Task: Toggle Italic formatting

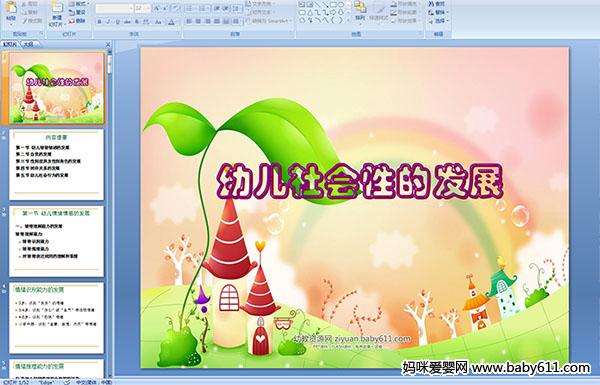Action: click(x=108, y=22)
